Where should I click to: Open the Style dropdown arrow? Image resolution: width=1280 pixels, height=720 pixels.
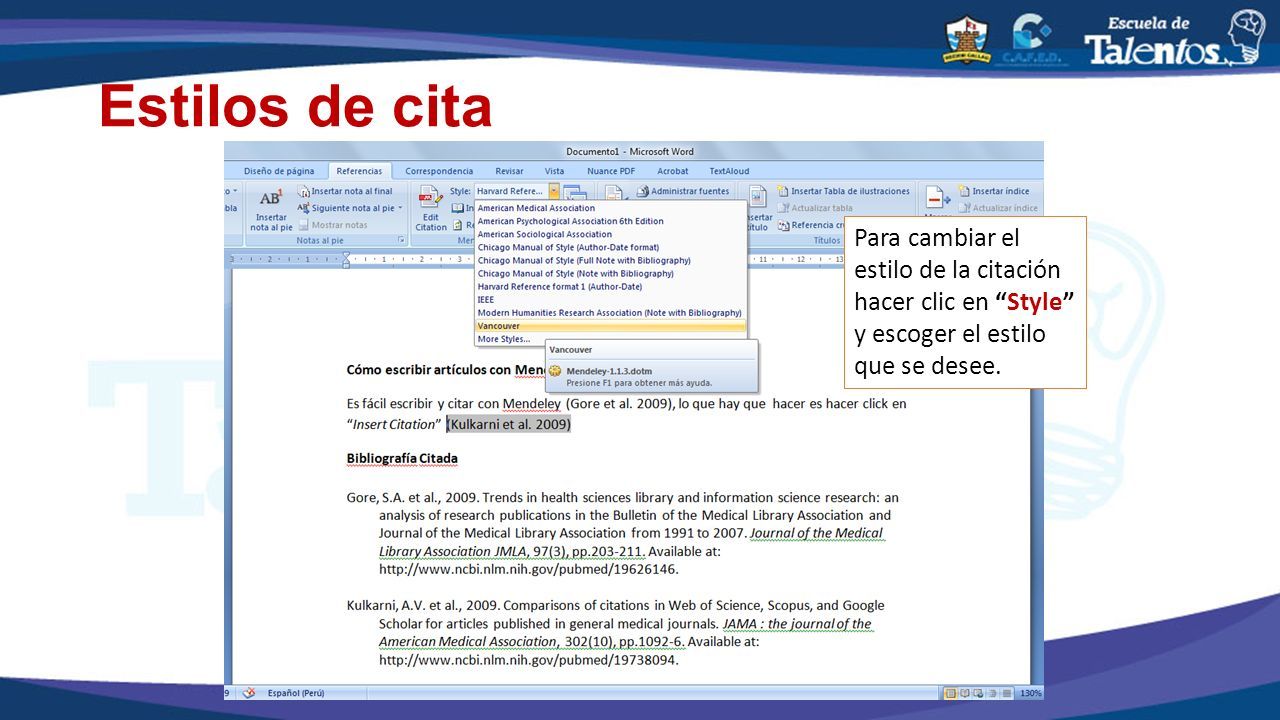[x=554, y=191]
